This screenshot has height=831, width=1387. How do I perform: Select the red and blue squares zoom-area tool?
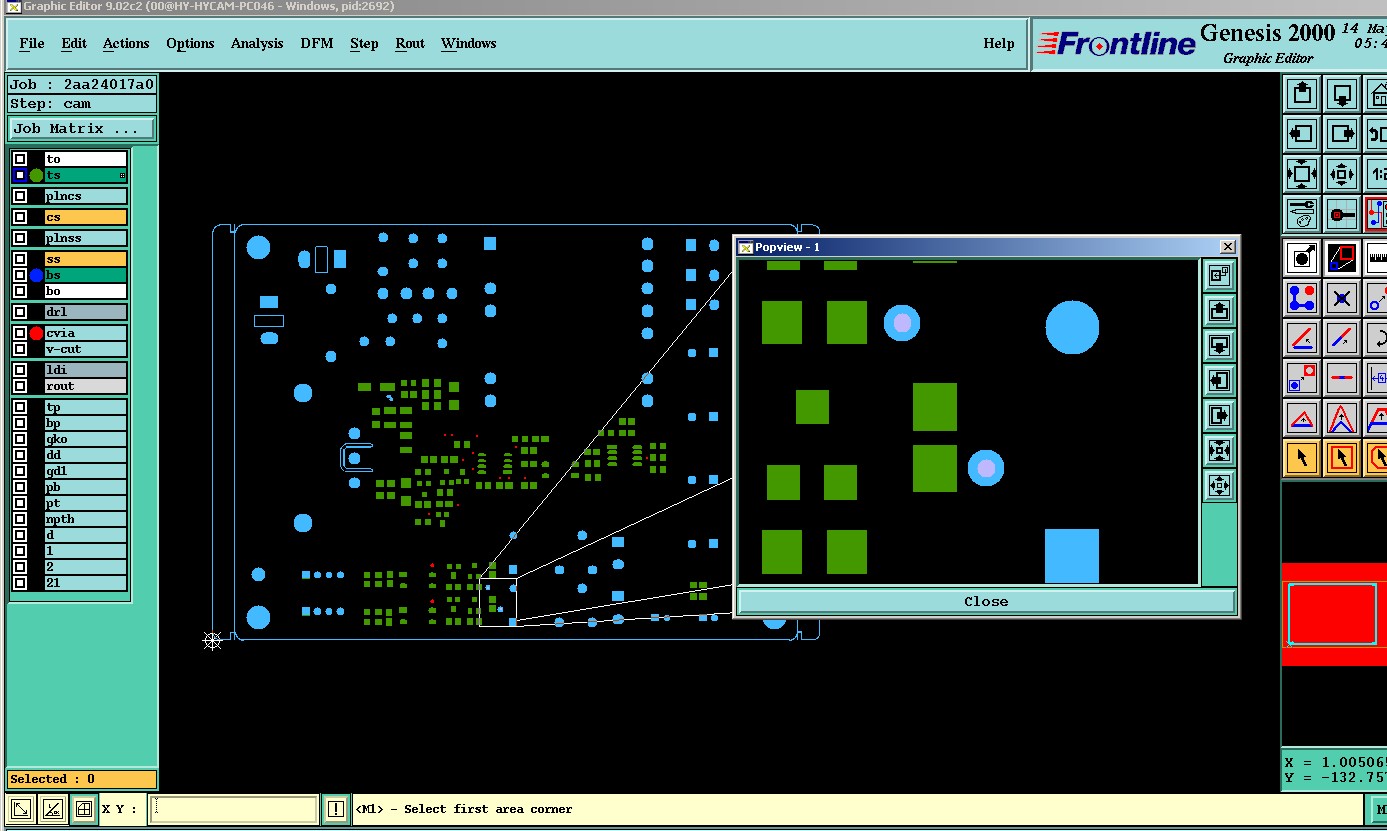click(1342, 258)
